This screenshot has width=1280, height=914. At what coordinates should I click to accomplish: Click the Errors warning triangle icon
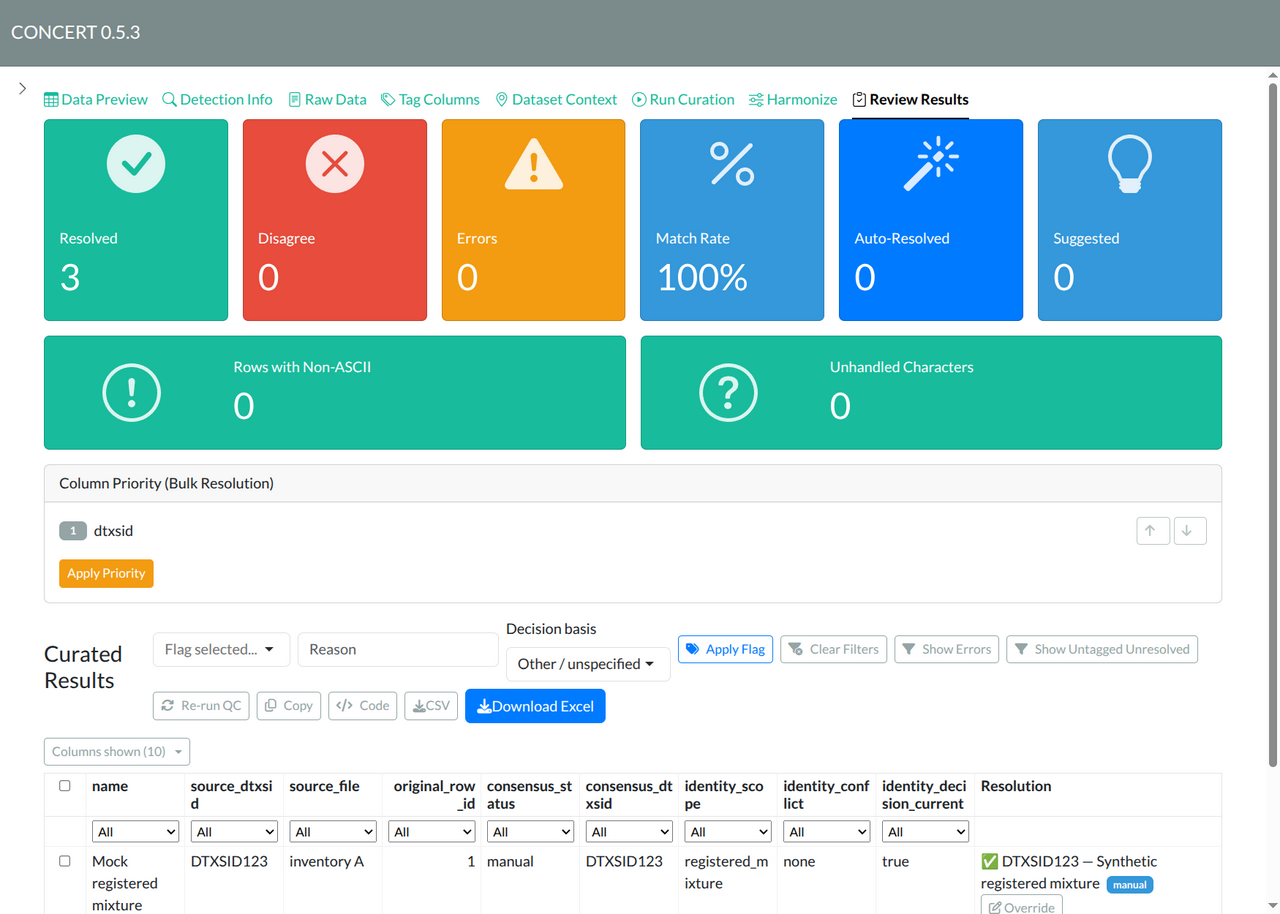[x=534, y=163]
